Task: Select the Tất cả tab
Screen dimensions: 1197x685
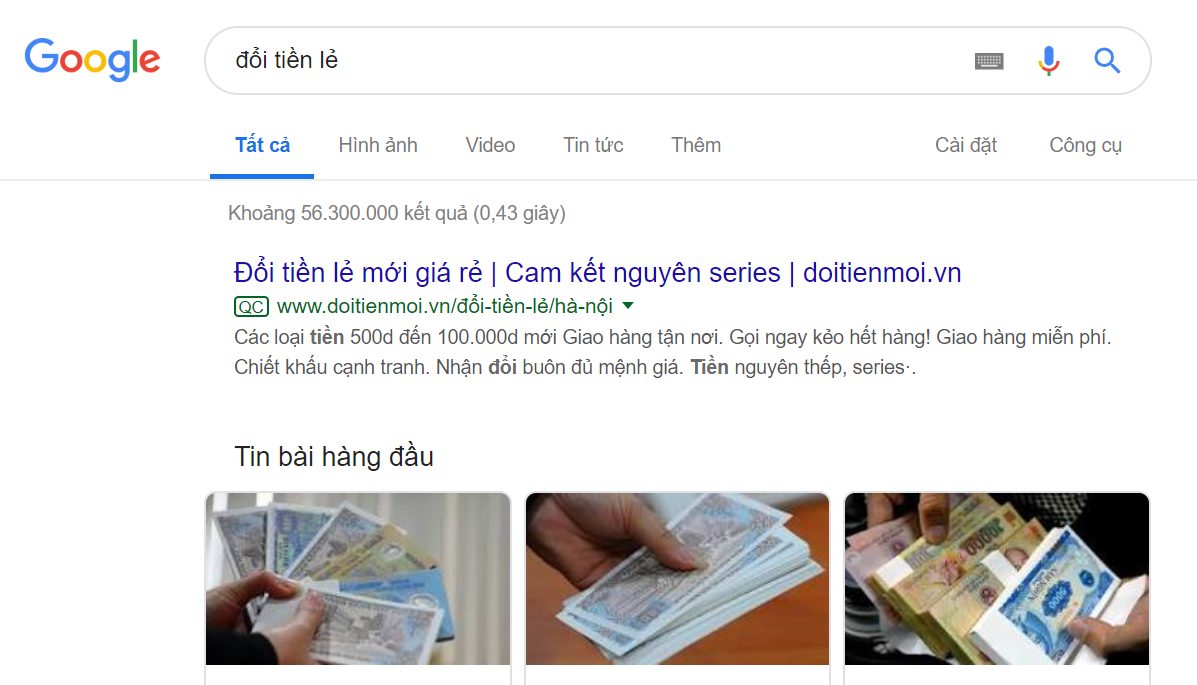Action: point(262,145)
